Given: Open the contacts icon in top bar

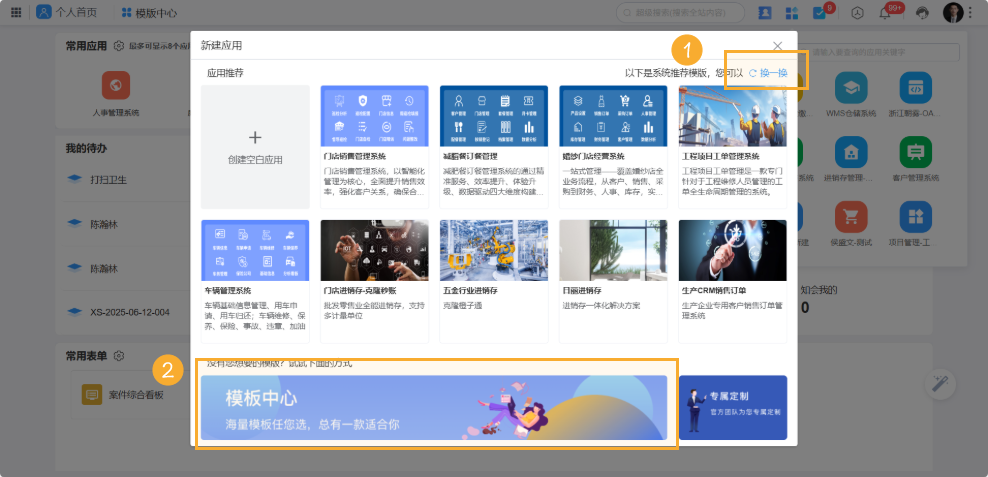Looking at the screenshot, I should coord(766,13).
